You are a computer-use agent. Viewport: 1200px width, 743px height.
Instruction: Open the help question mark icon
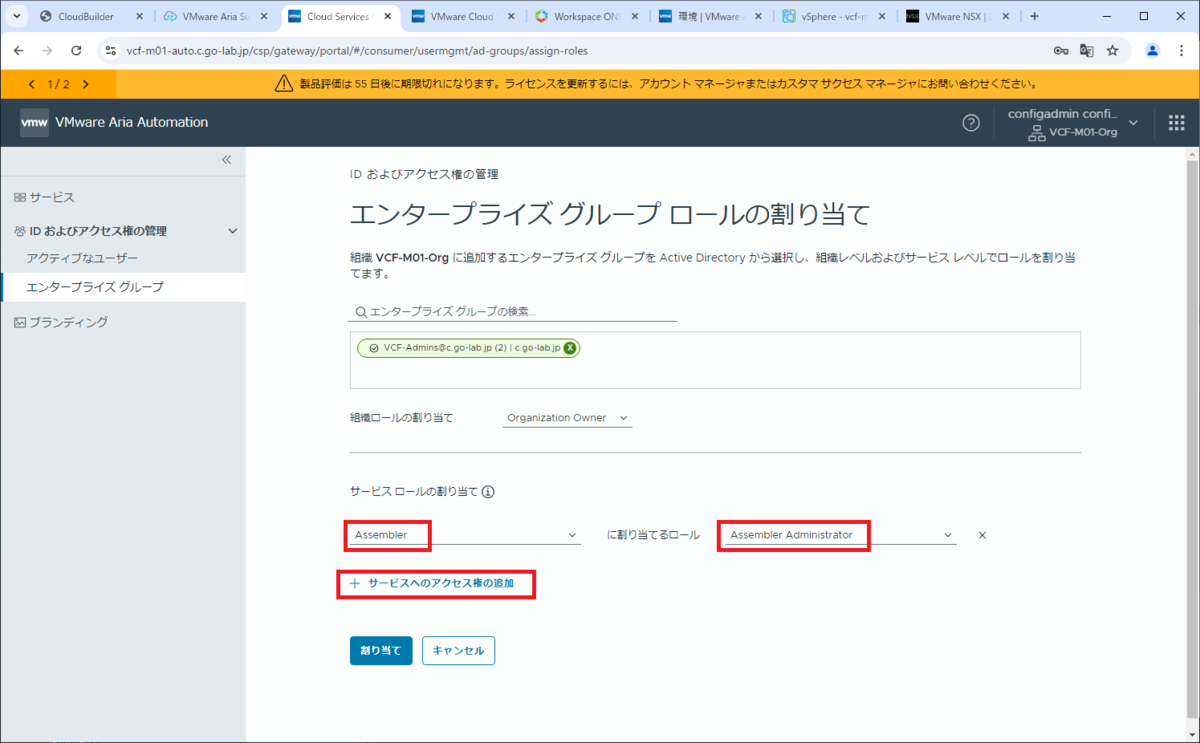pyautogui.click(x=971, y=123)
